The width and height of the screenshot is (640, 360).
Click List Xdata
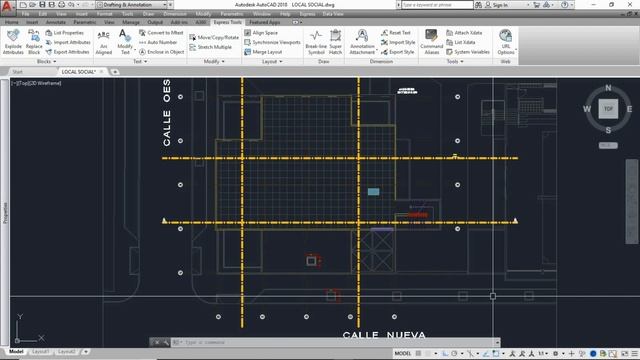461,42
